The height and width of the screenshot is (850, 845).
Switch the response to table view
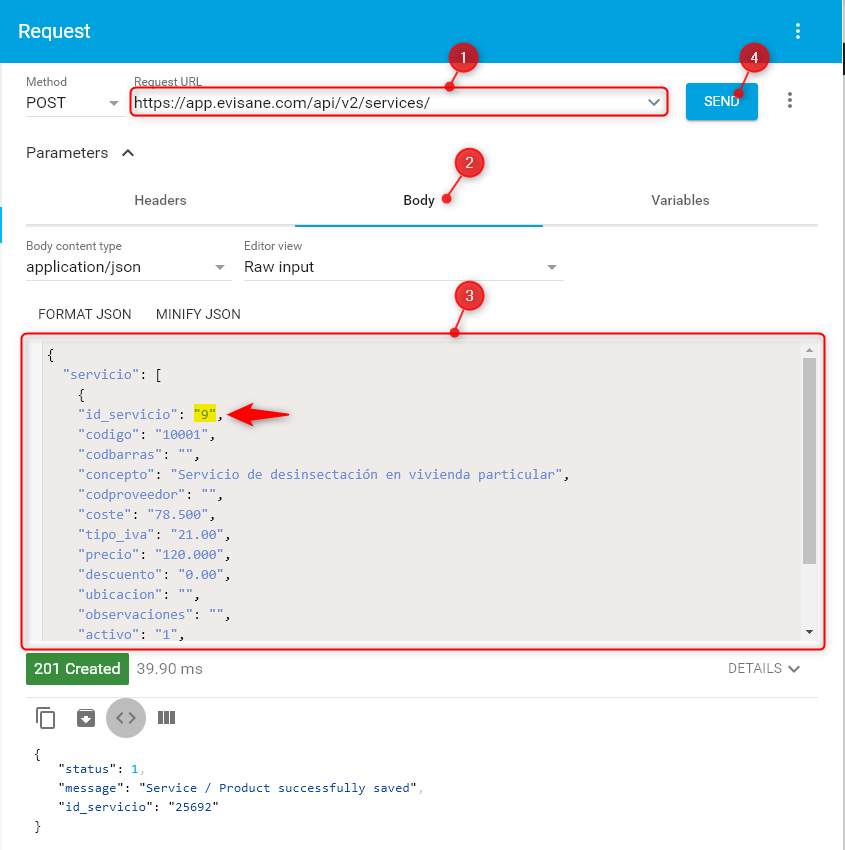pos(167,717)
